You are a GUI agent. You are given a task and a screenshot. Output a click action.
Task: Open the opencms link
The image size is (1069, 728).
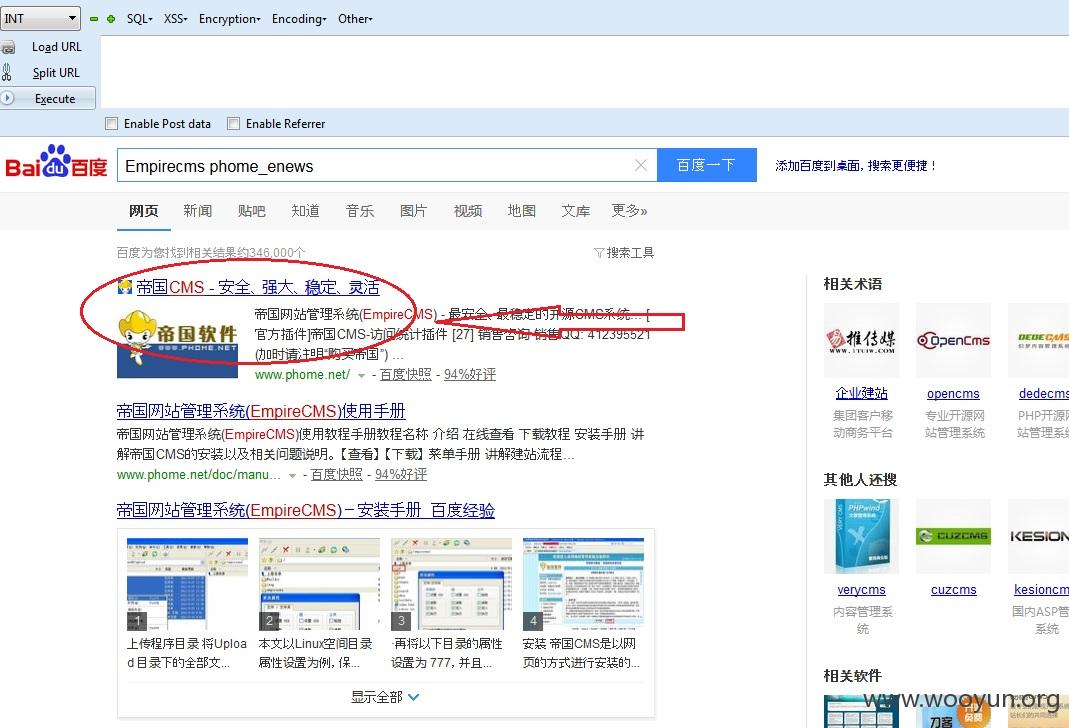(x=953, y=393)
